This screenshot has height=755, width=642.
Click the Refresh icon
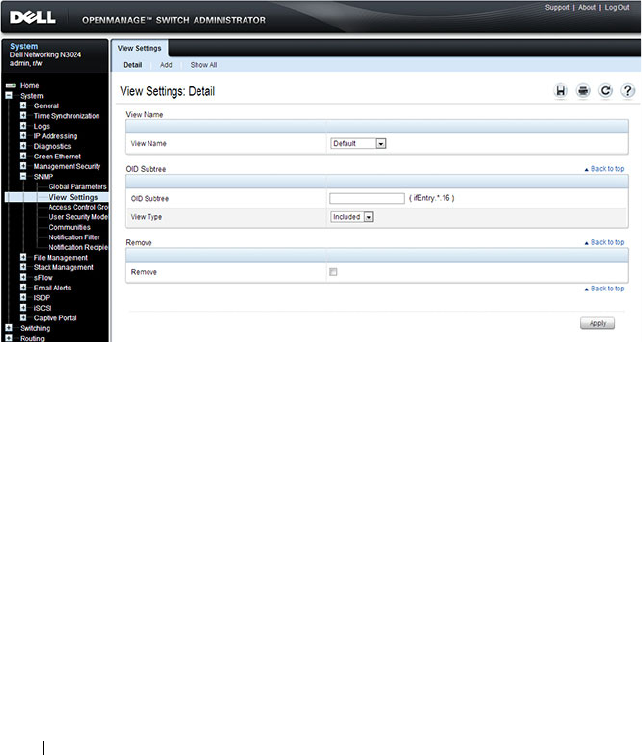point(605,91)
